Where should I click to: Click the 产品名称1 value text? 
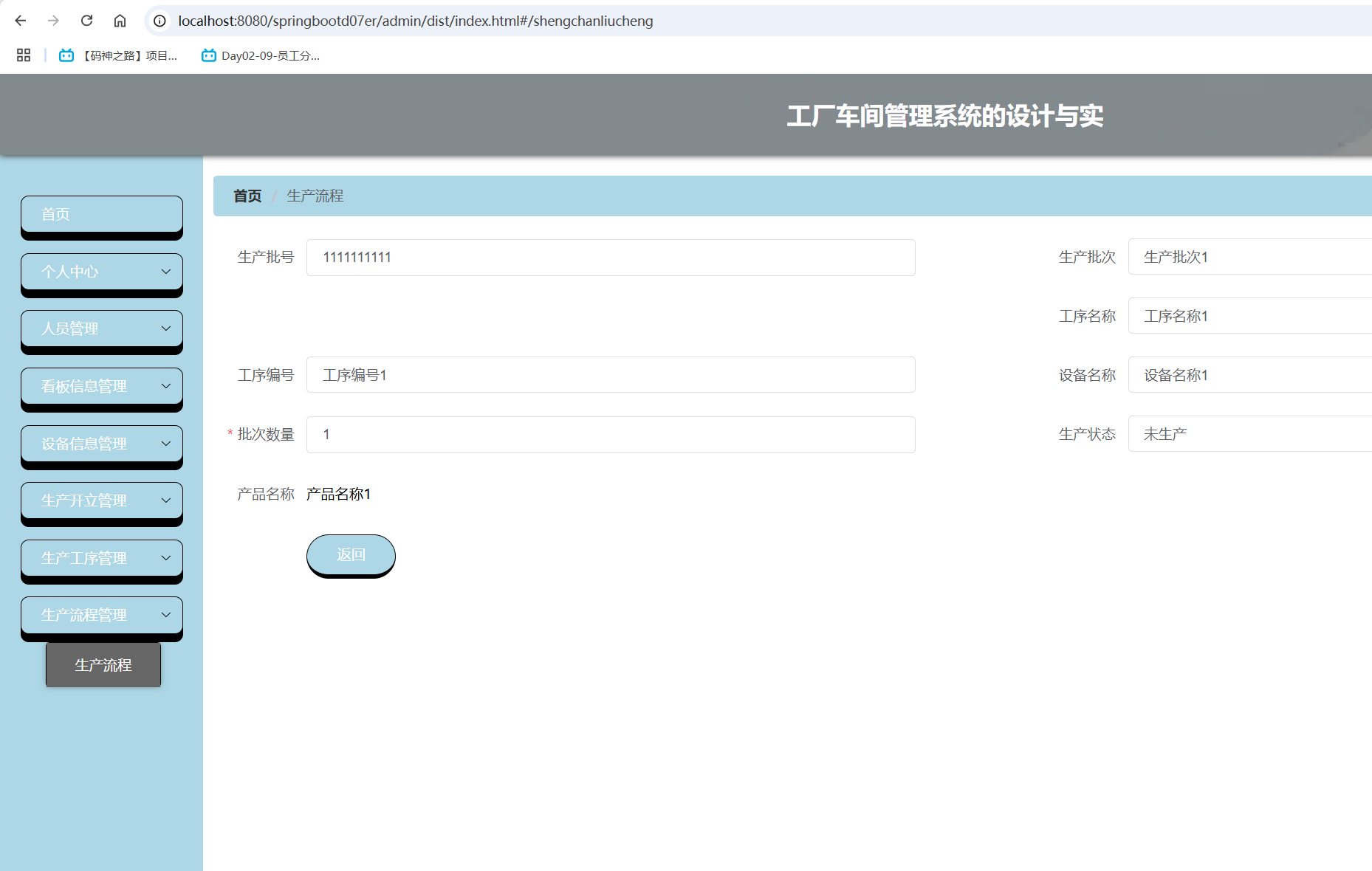[x=339, y=494]
